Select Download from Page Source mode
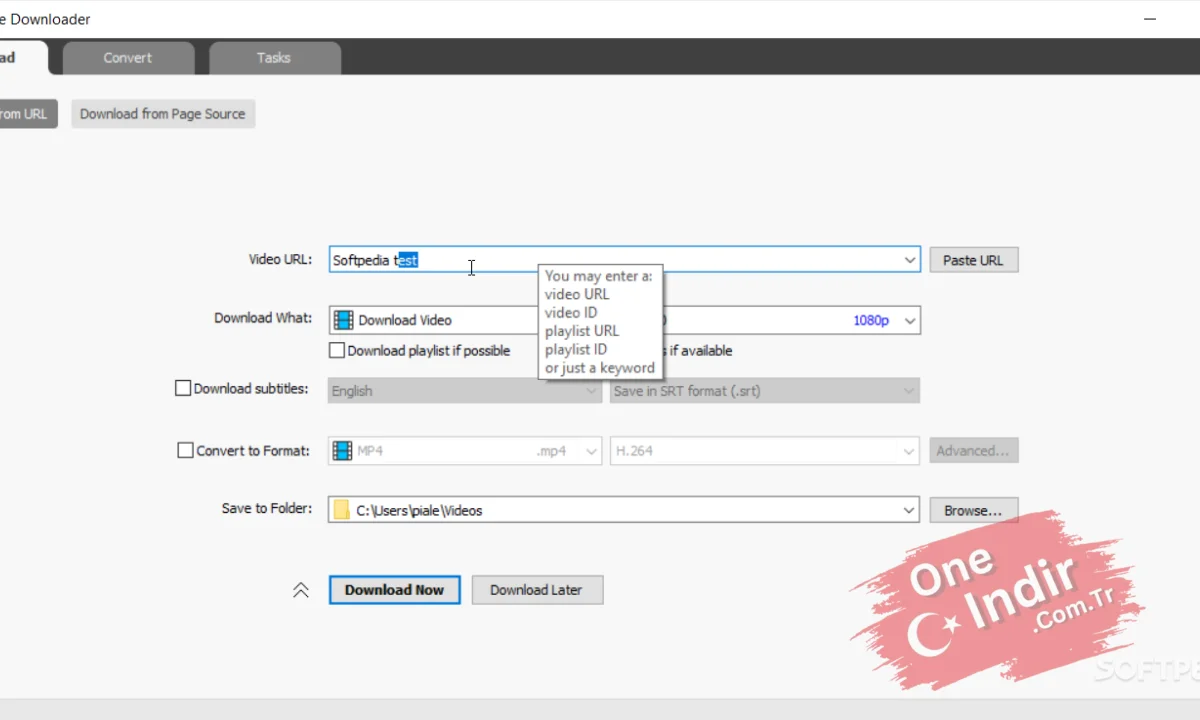Screen dimensions: 1200x720 point(163,114)
